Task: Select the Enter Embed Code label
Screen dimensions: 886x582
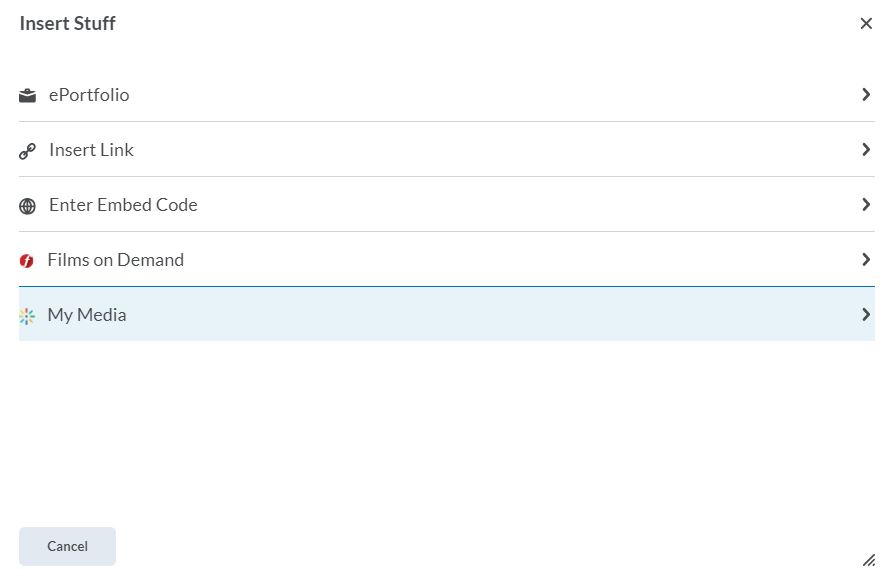Action: 123,205
